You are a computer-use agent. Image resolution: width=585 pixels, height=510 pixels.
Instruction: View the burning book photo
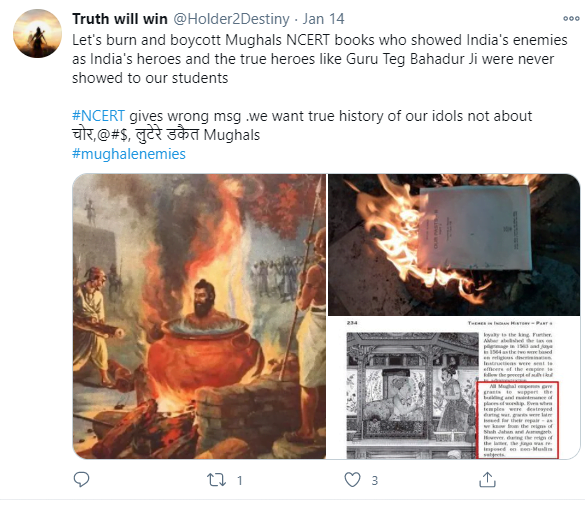pos(454,245)
